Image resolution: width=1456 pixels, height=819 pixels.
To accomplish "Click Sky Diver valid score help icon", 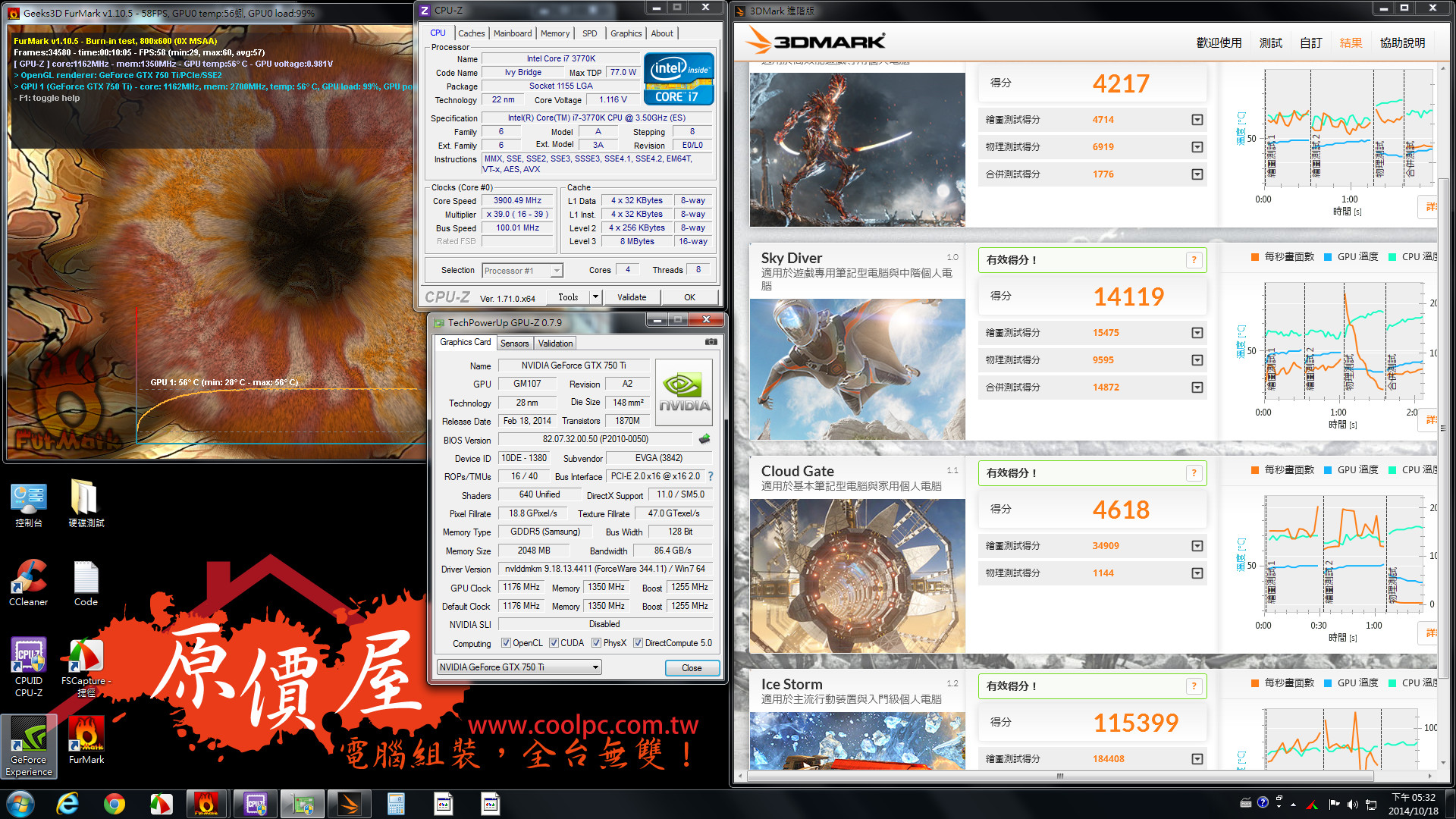I will tap(1194, 260).
